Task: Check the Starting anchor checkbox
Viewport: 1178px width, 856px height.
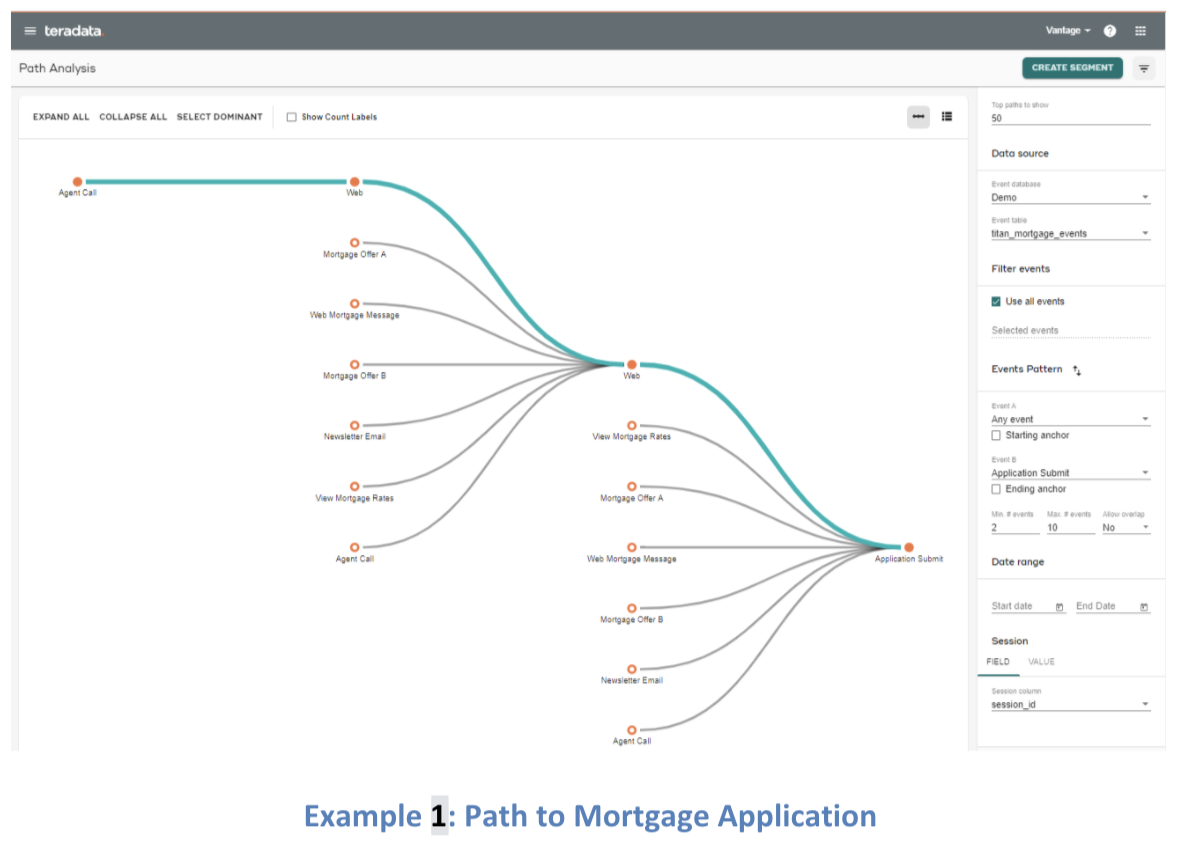Action: coord(996,436)
